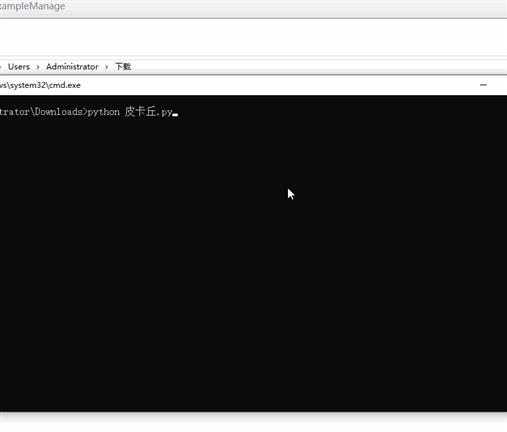Expand chevron between Administrator and 下载
The image size is (507, 432).
click(x=107, y=67)
